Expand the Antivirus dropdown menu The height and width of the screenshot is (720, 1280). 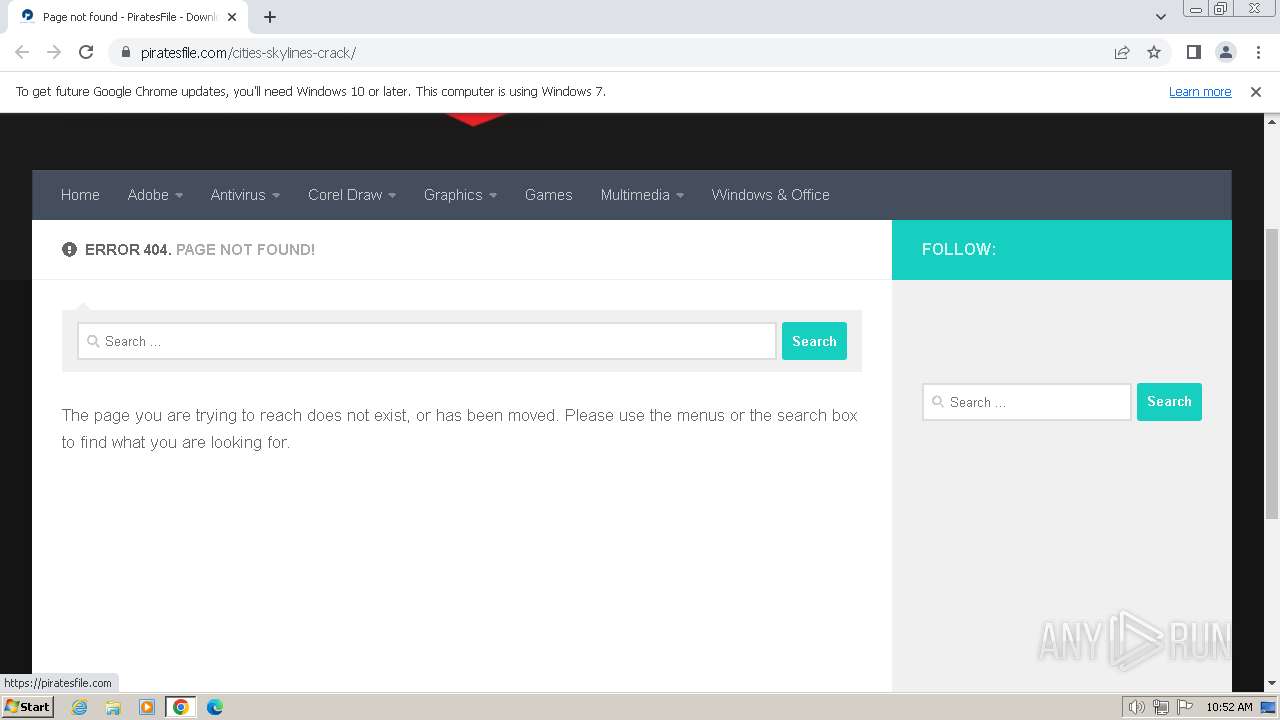pos(245,195)
